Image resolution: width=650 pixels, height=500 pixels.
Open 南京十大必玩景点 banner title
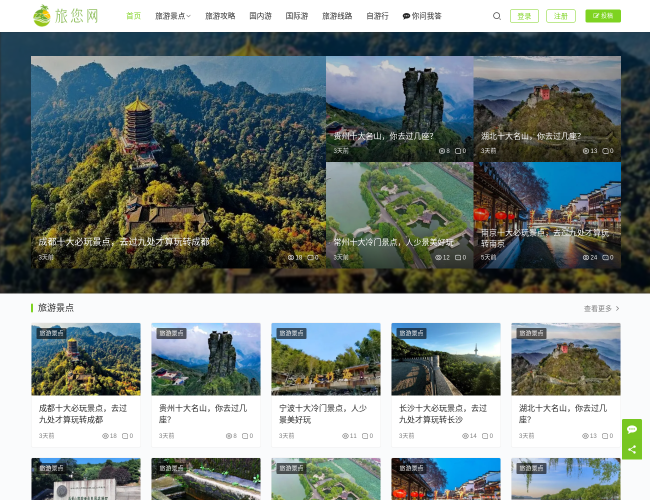click(x=545, y=238)
